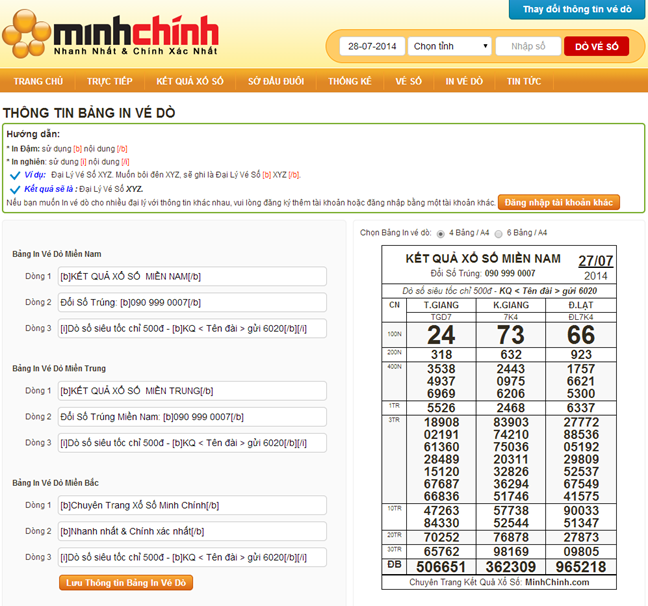The width and height of the screenshot is (648, 606).
Task: Click the 100N prize number 24
Action: click(441, 335)
